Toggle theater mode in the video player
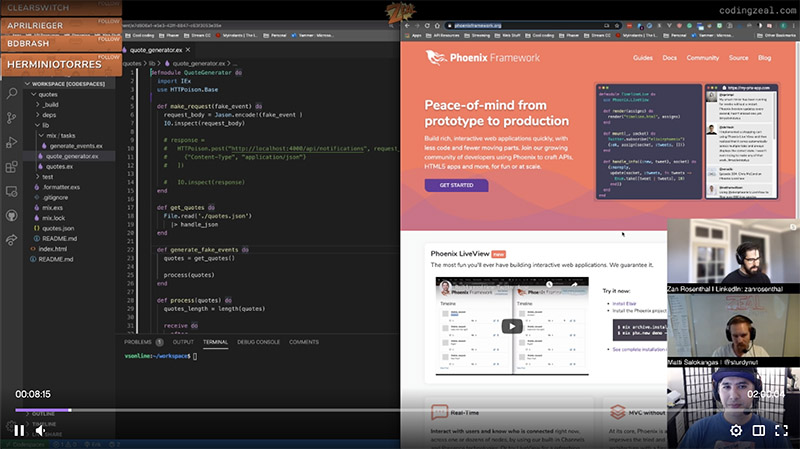The width and height of the screenshot is (800, 449). tap(759, 431)
